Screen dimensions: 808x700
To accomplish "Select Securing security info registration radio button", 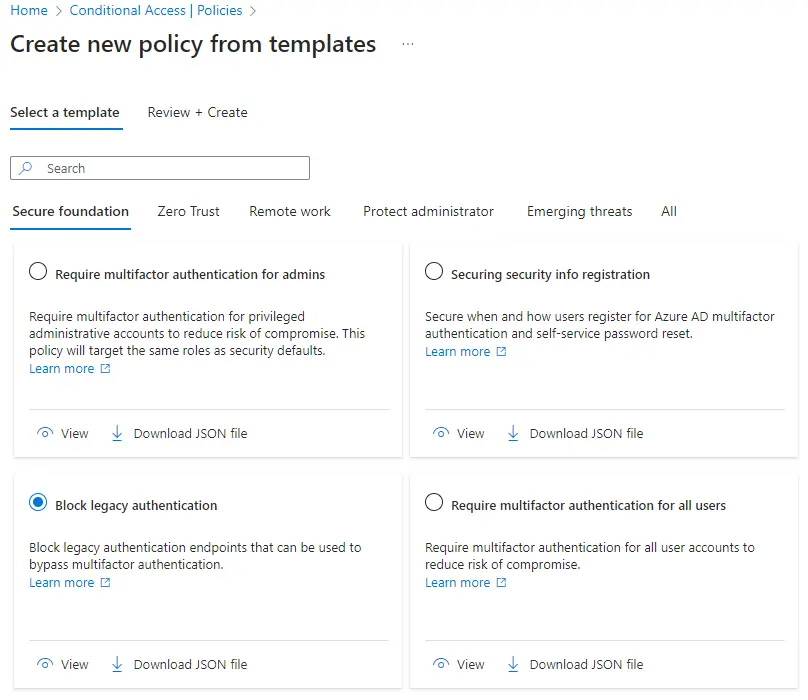I will [434, 272].
